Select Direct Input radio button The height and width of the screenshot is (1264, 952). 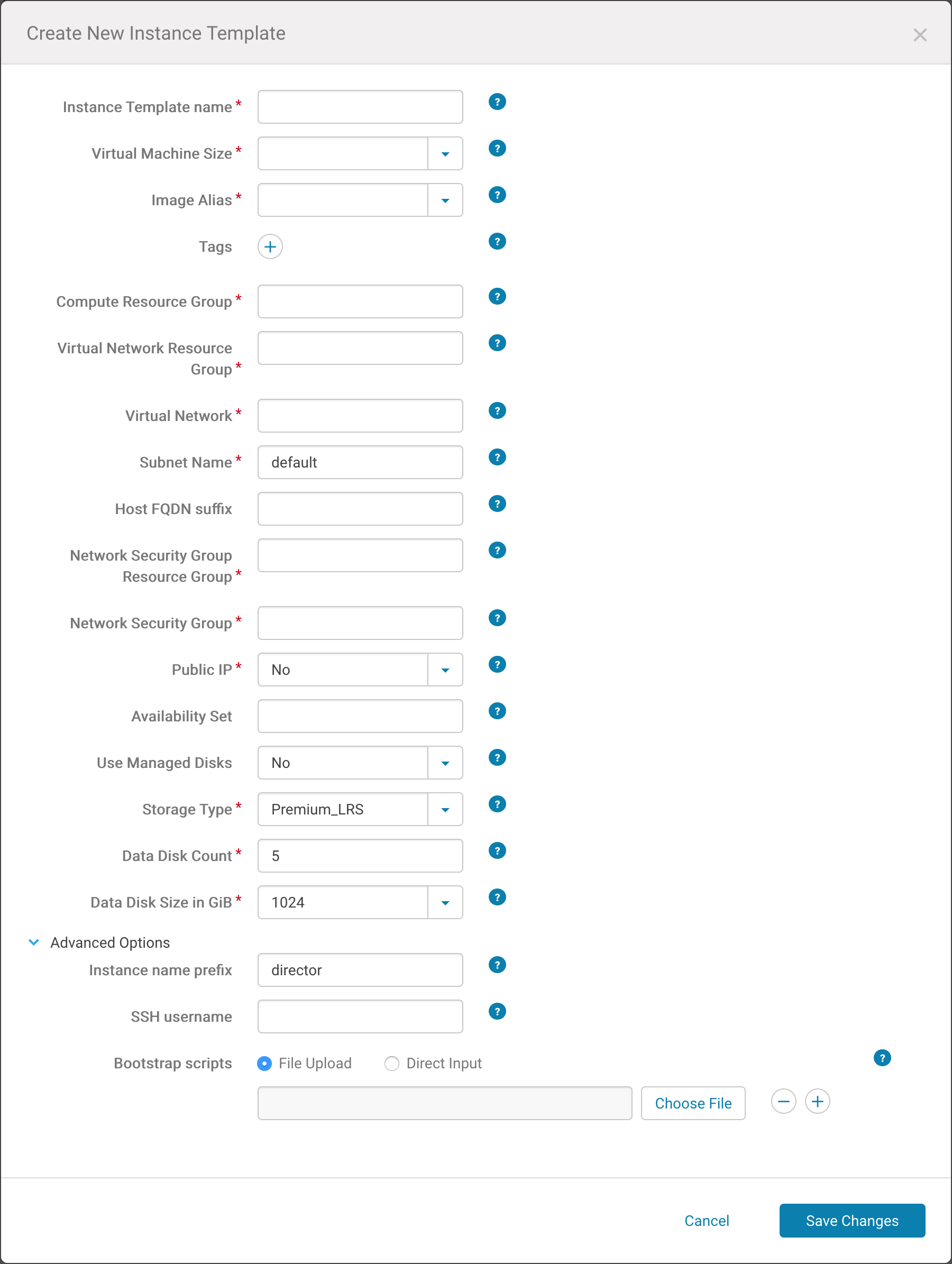[391, 1064]
